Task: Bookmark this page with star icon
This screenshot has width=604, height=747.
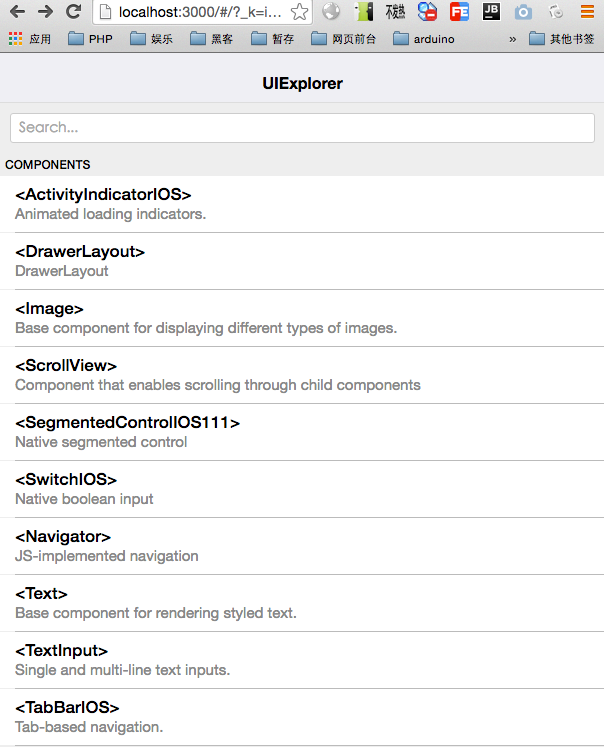Action: 298,12
